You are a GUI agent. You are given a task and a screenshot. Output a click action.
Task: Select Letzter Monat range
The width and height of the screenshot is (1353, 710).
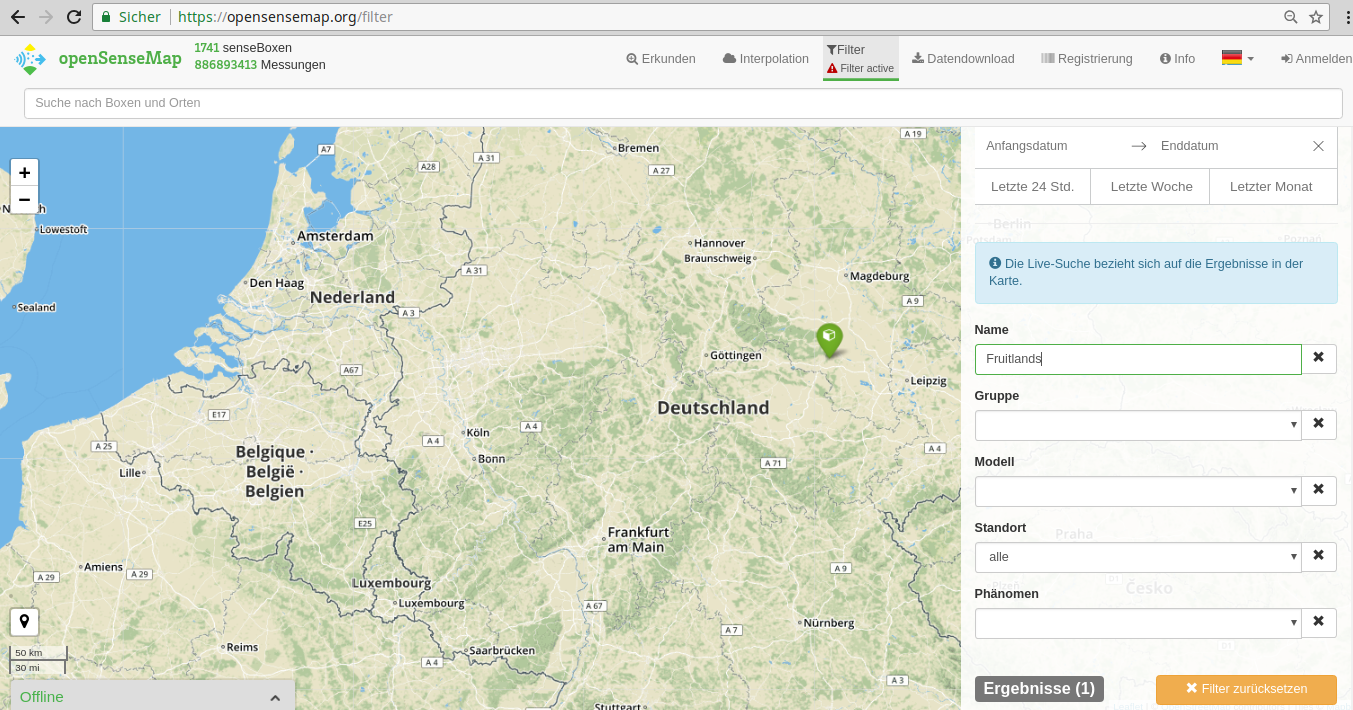pos(1271,187)
